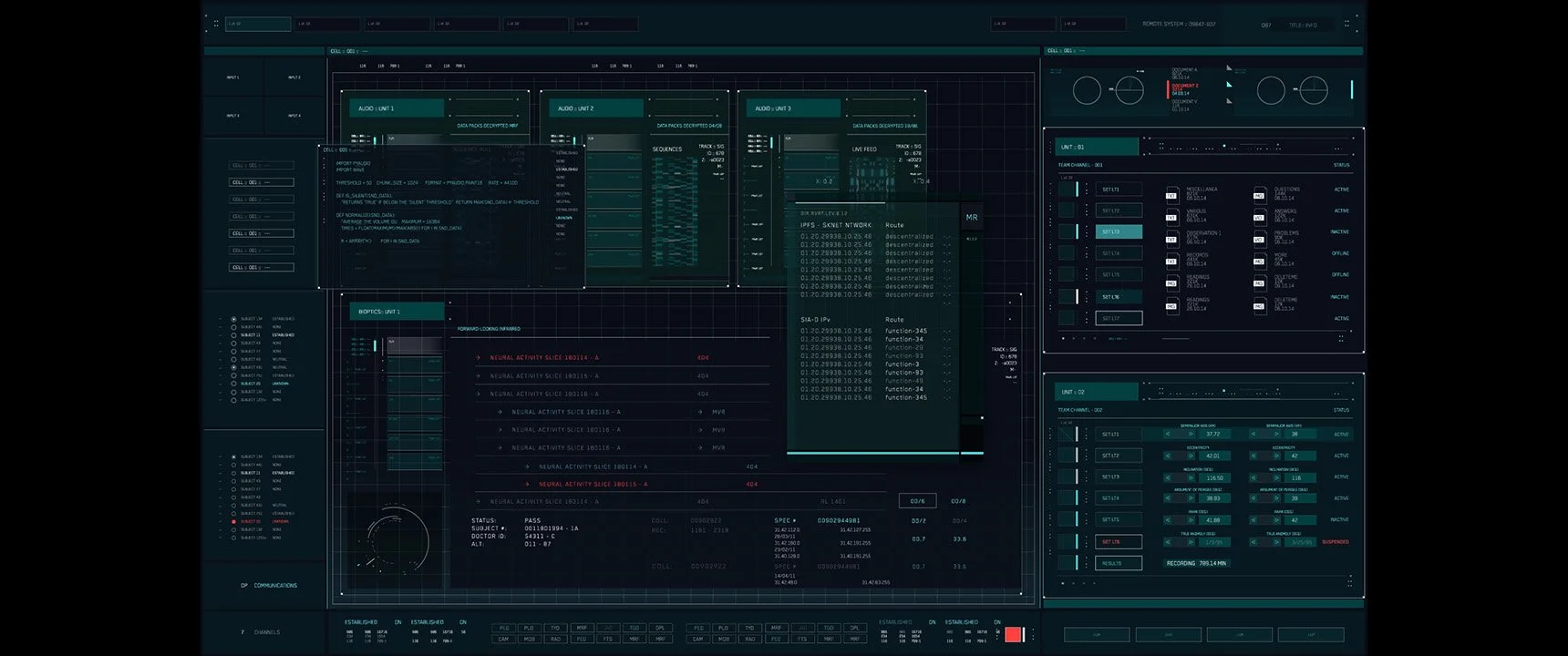Switch to the AUDIO : UNIT 1 tab
This screenshot has height=656, width=1568.
396,108
